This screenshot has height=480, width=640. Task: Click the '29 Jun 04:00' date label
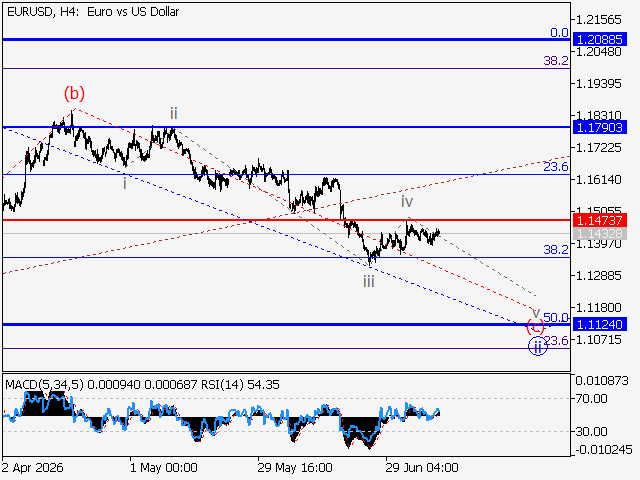422,468
